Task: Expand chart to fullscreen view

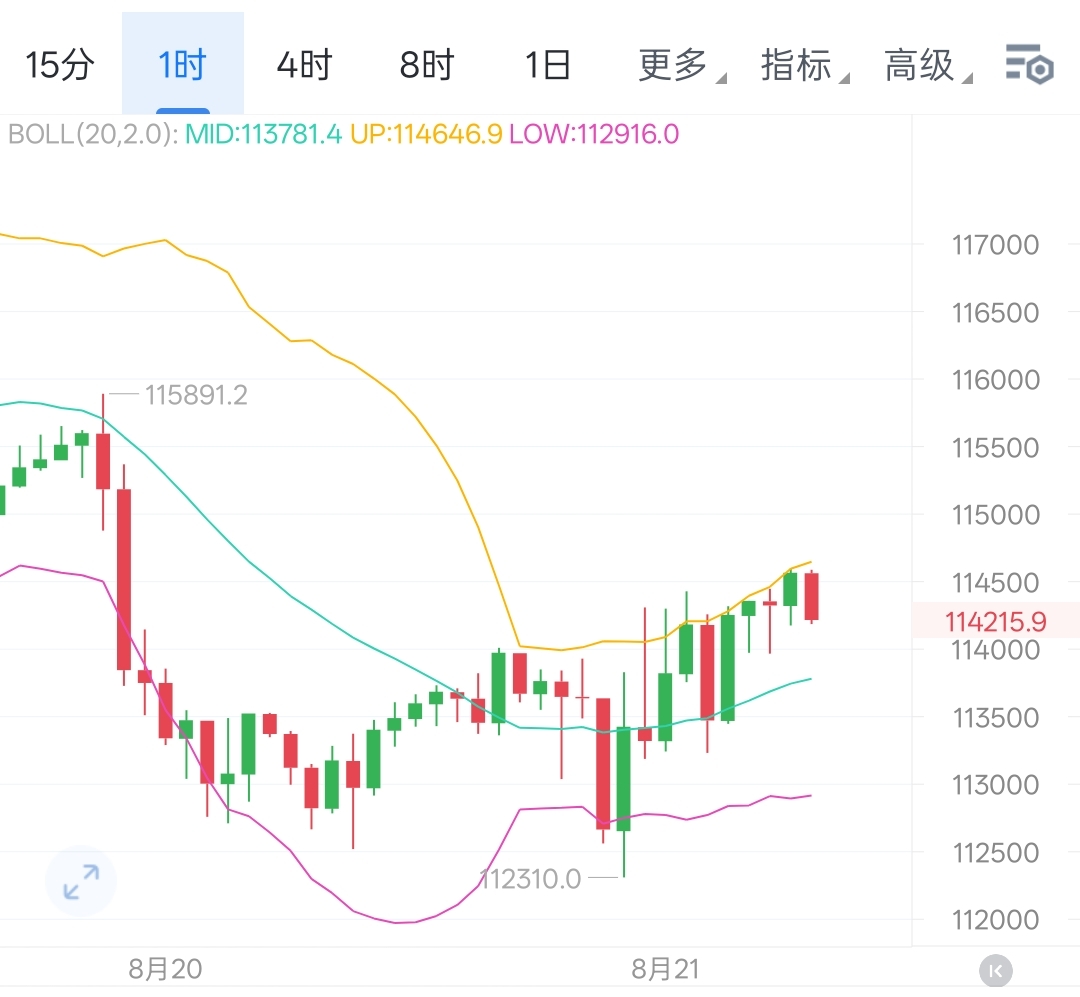Action: (x=81, y=882)
